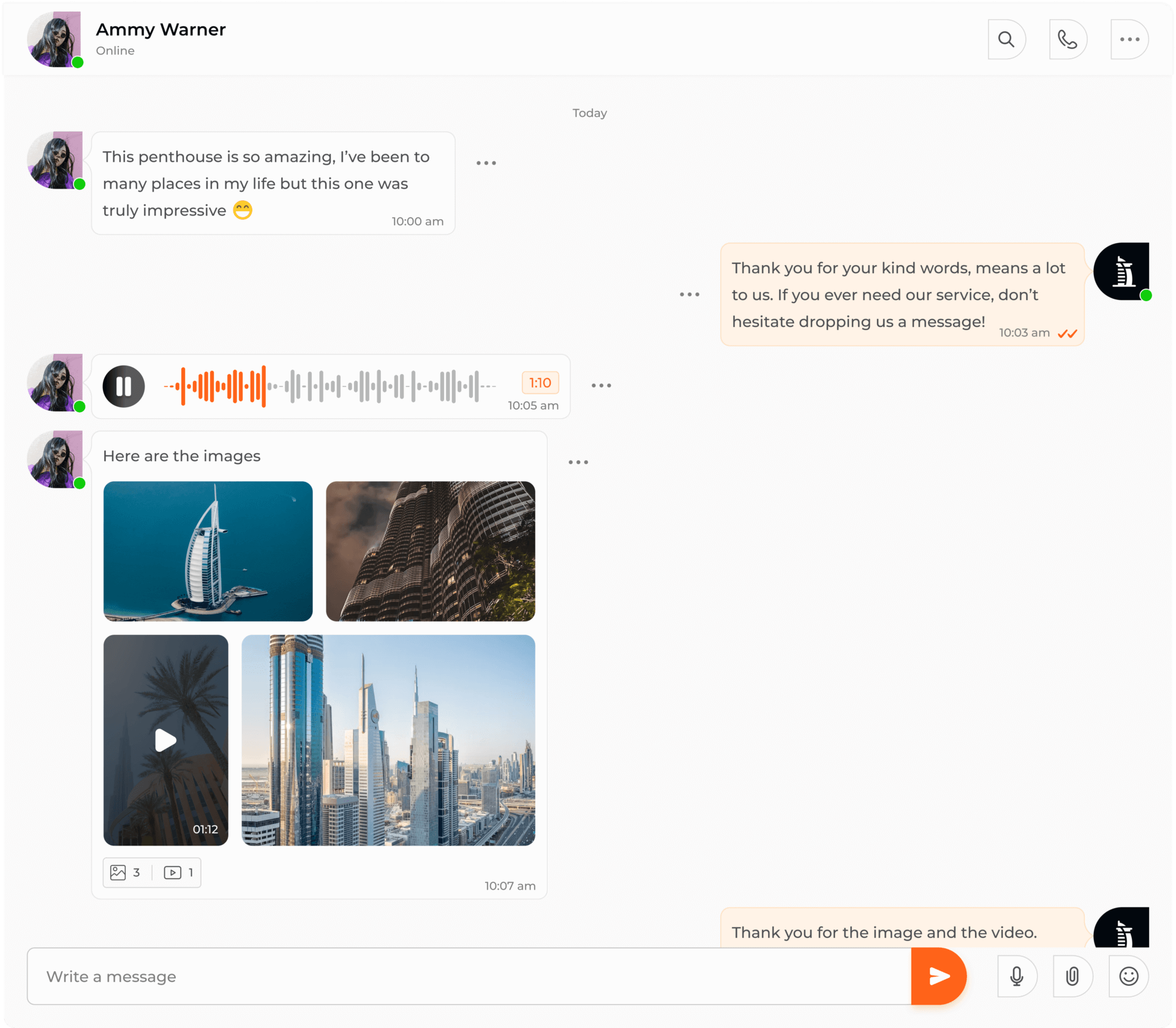Open the dark curved tower photo
Viewport: 1176px width, 1028px height.
(x=431, y=551)
